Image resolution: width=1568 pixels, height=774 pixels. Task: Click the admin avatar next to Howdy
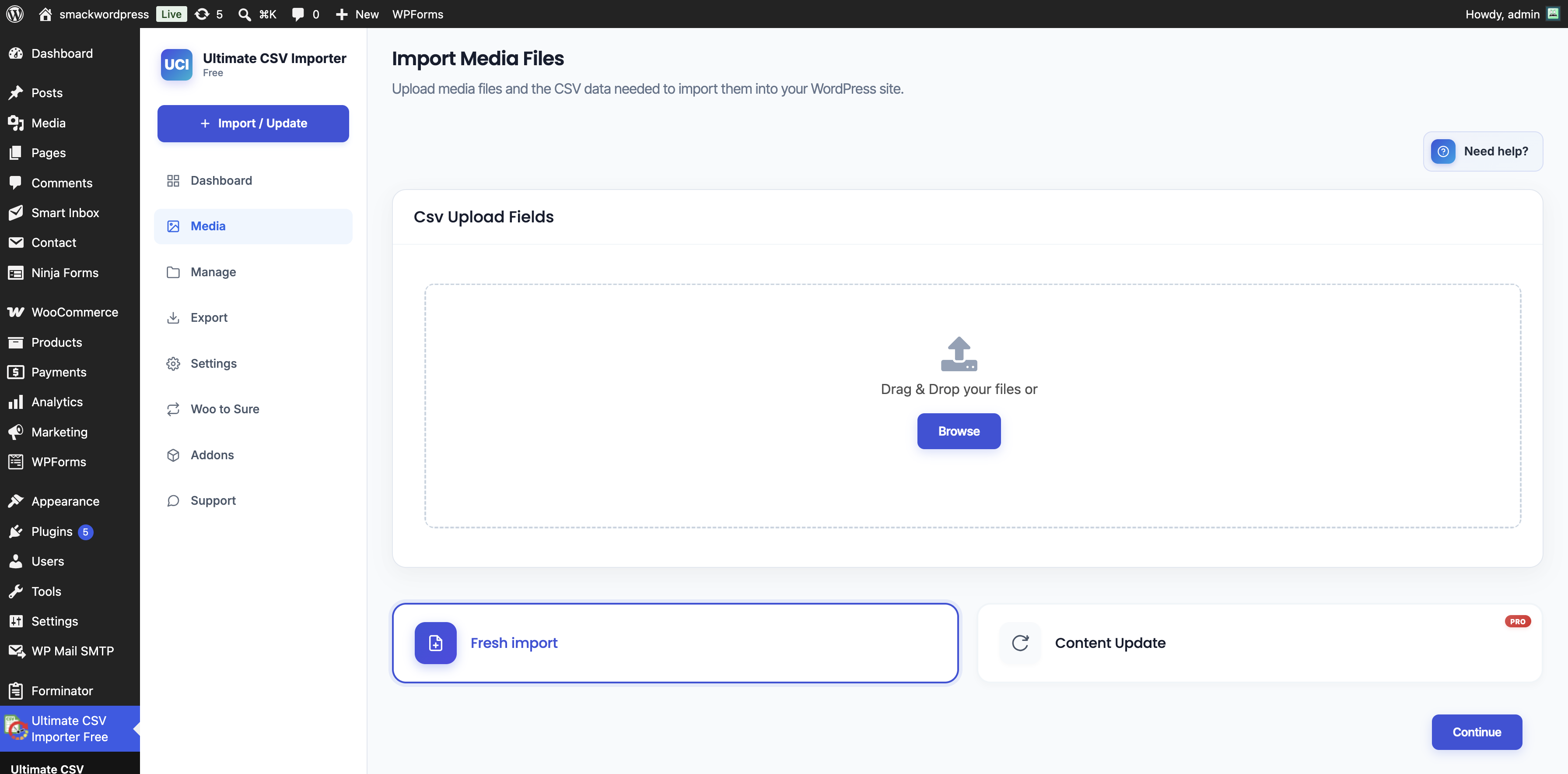(1553, 14)
